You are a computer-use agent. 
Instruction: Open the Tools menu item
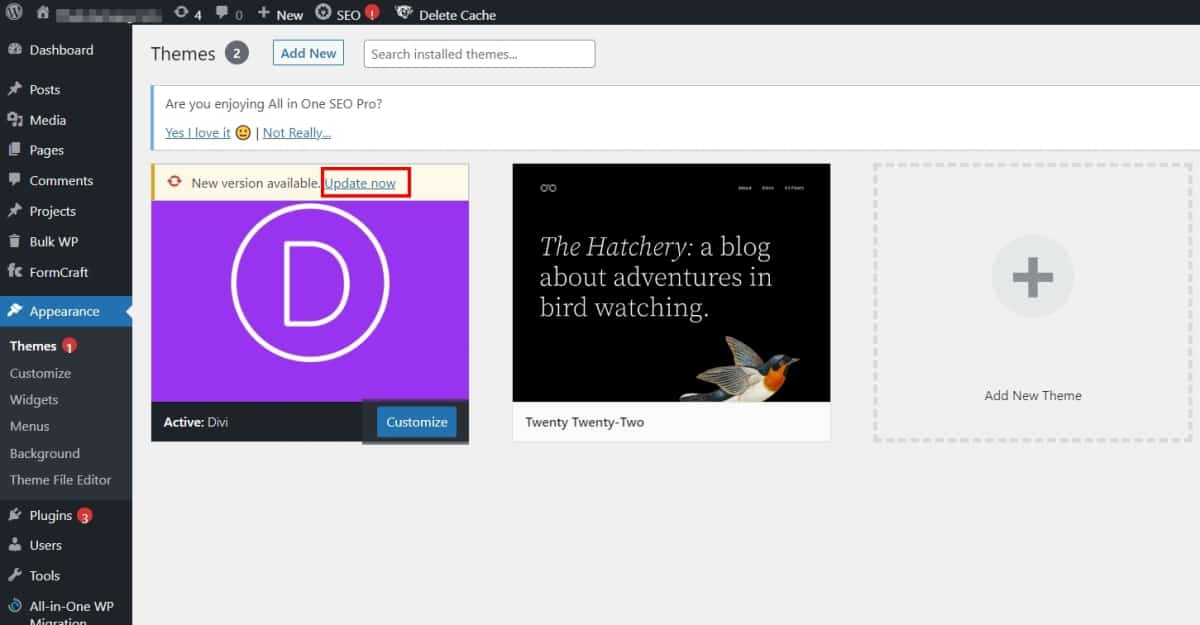pos(44,576)
